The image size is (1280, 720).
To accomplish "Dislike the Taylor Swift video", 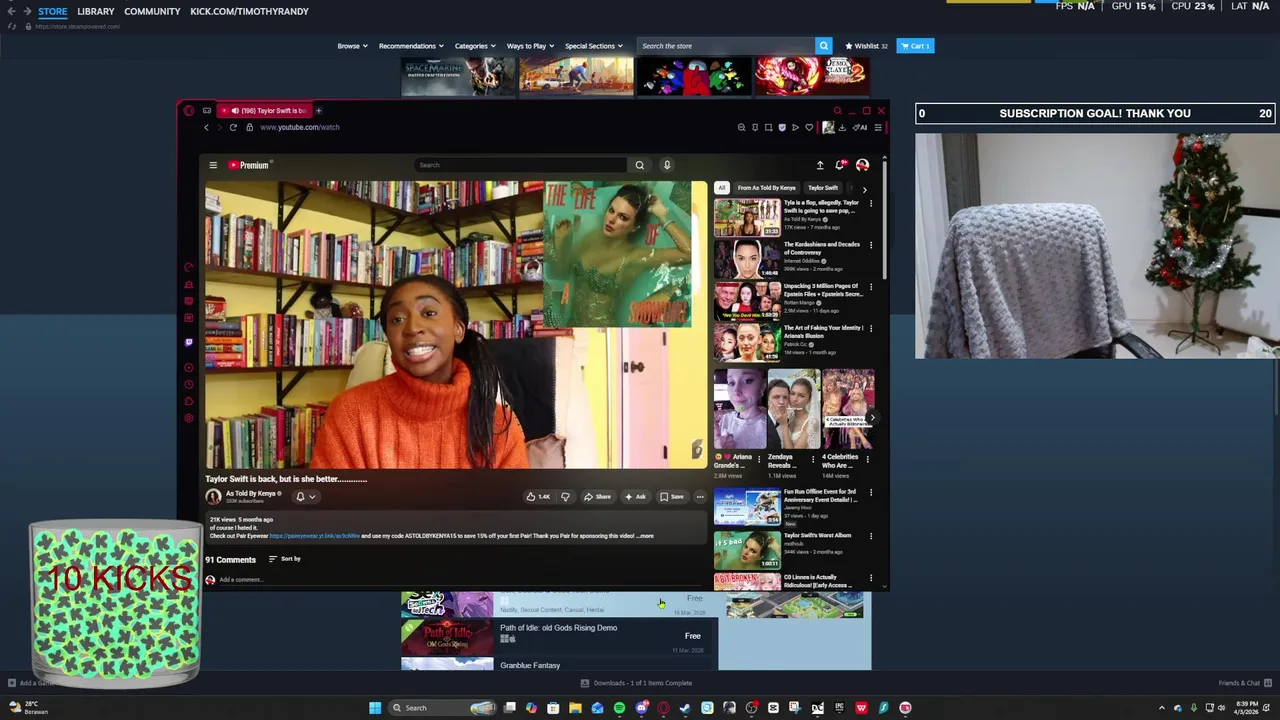I will [565, 496].
